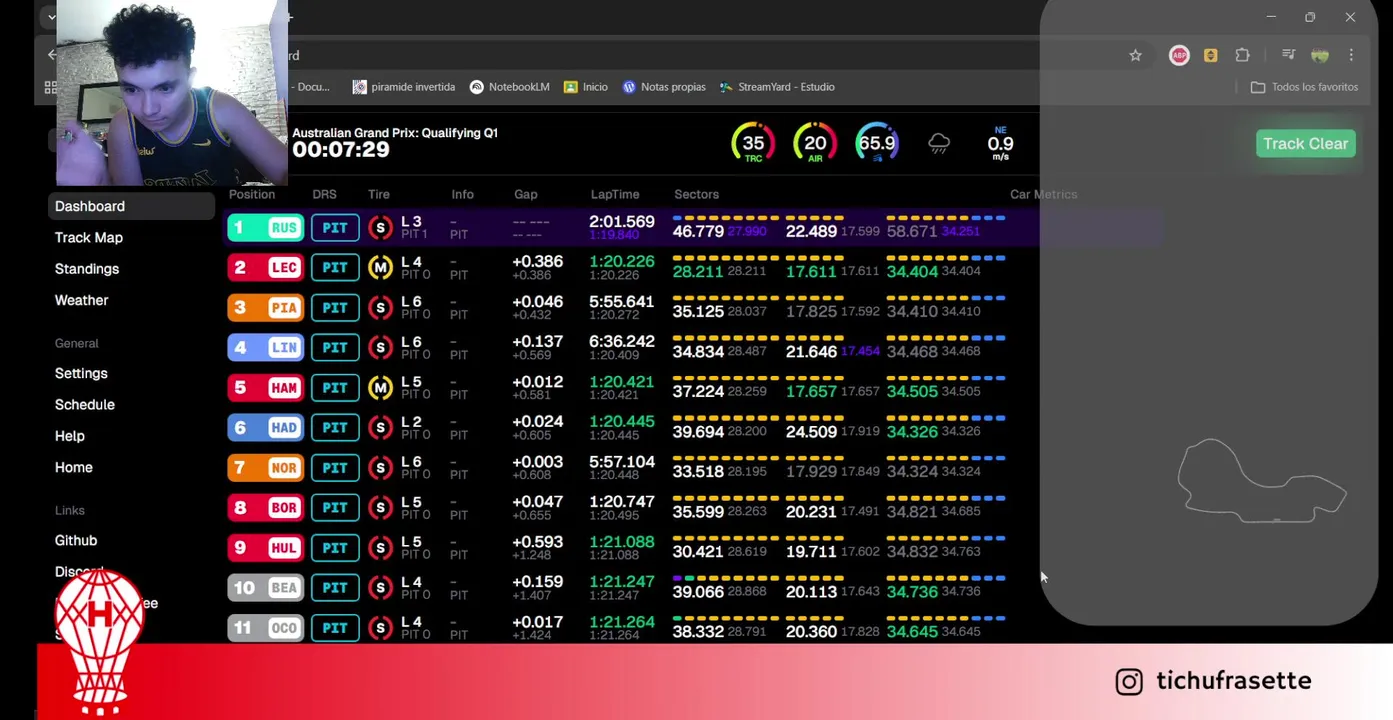Viewport: 1393px width, 720px height.
Task: Open Help in the sidebar
Action: pos(70,436)
